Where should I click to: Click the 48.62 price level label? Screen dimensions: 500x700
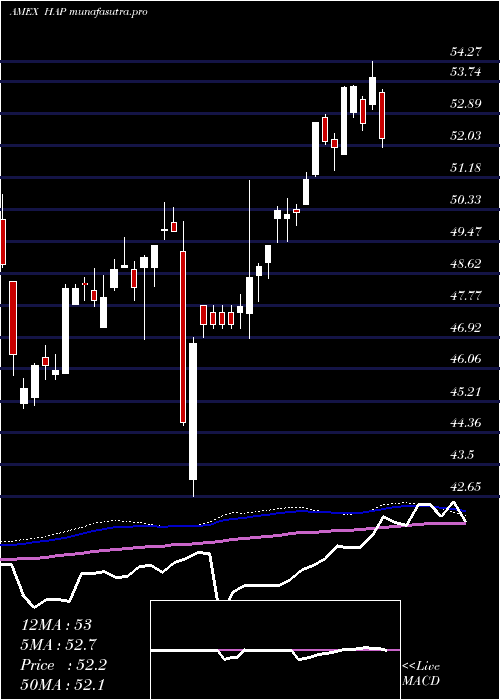(466, 264)
